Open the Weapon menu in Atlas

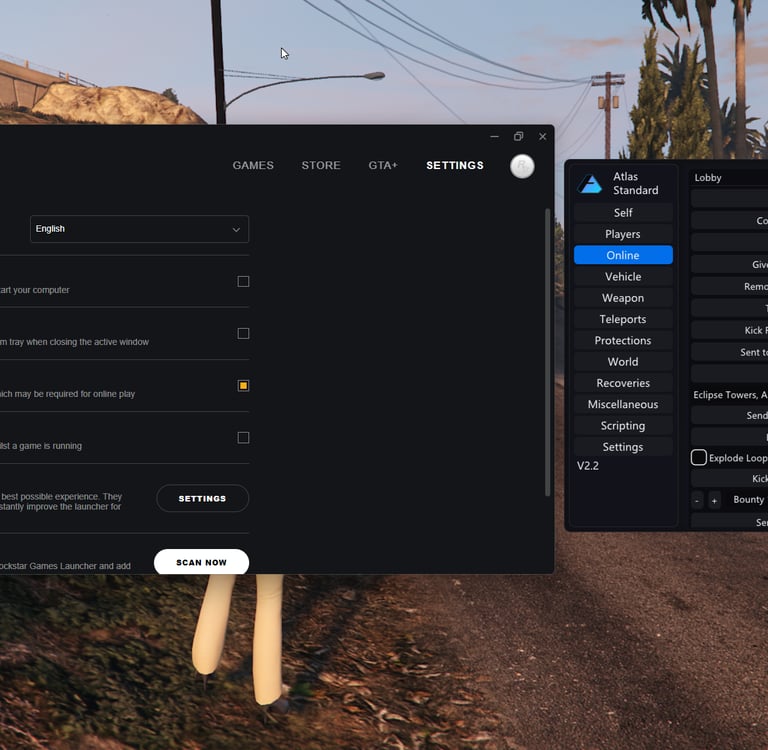point(623,298)
